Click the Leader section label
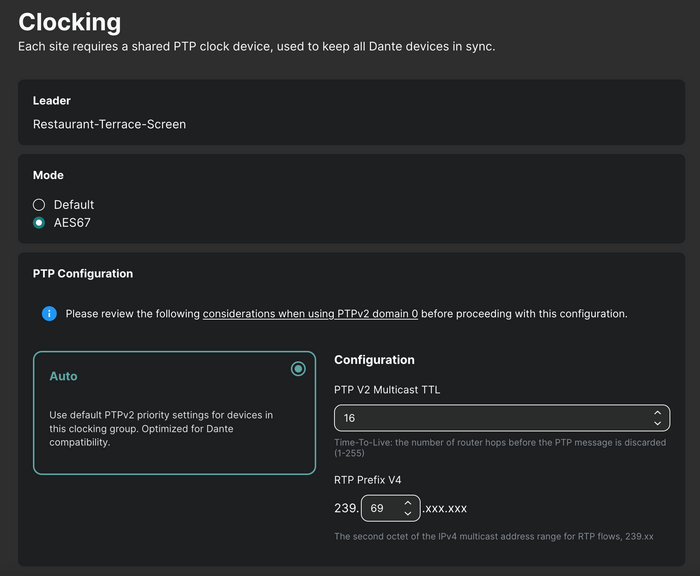The width and height of the screenshot is (700, 576). (x=52, y=101)
